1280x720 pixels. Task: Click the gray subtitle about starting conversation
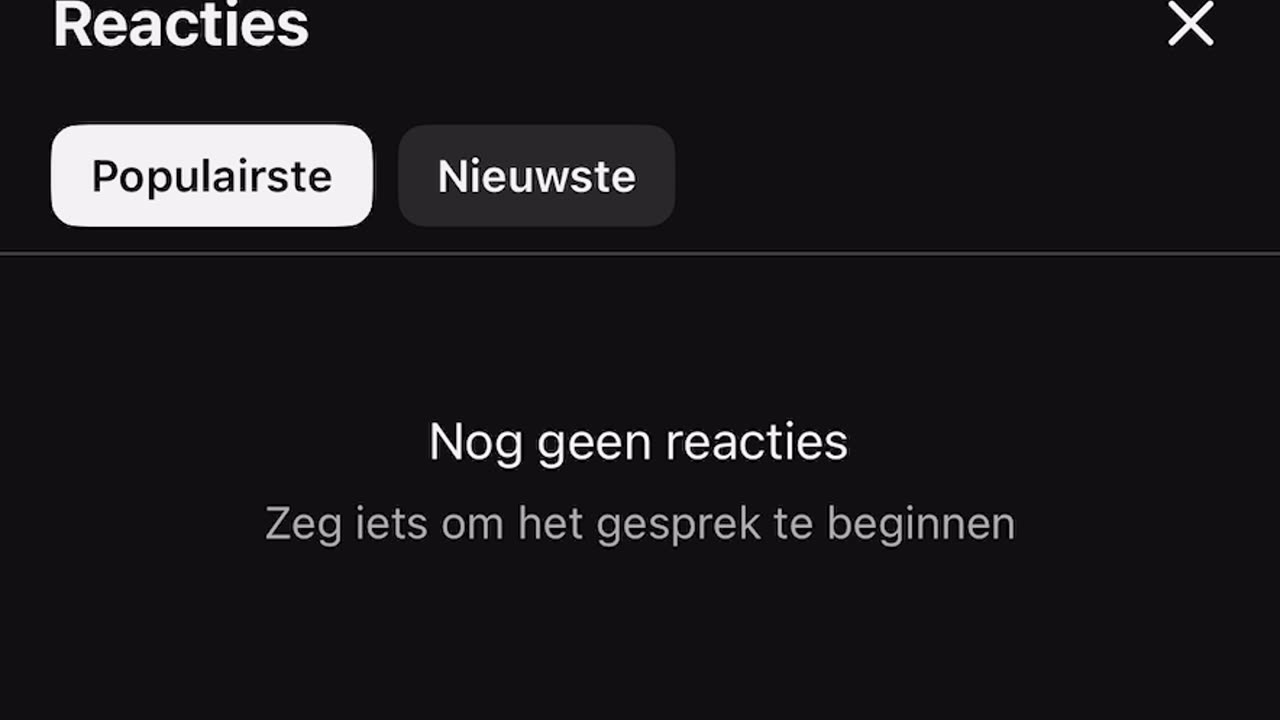tap(640, 524)
